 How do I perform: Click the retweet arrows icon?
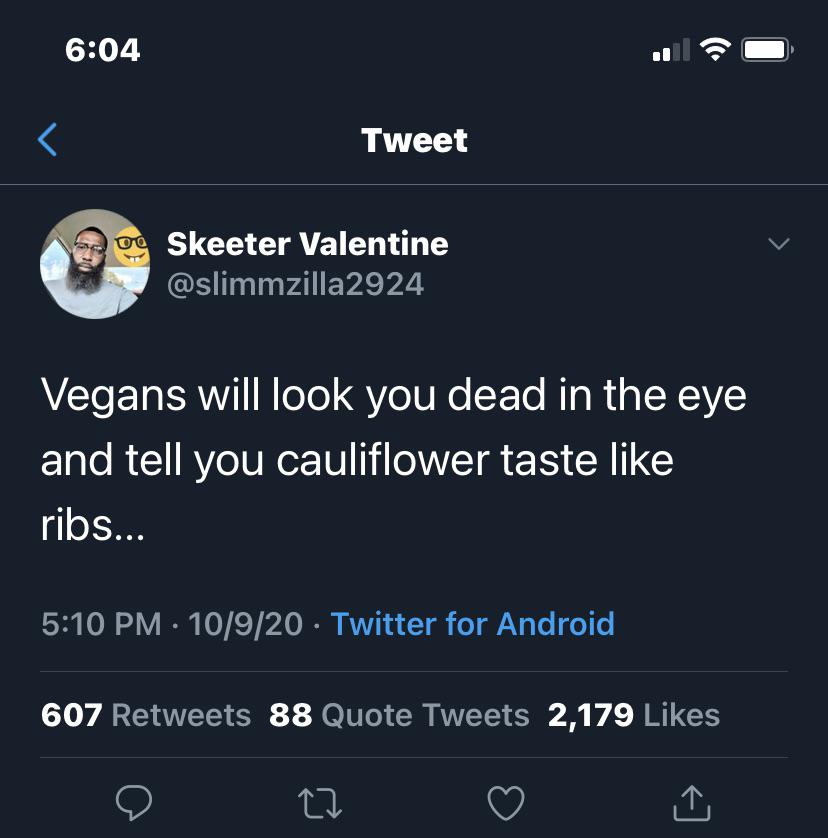(319, 801)
